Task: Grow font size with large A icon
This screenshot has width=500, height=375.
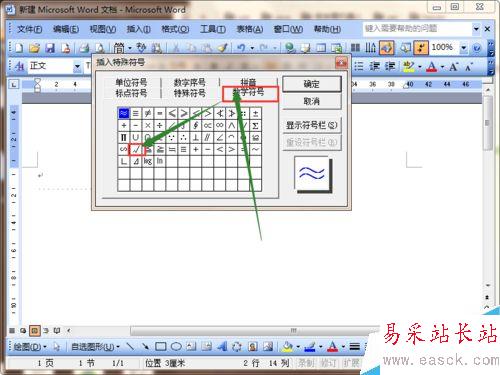Action: point(454,67)
